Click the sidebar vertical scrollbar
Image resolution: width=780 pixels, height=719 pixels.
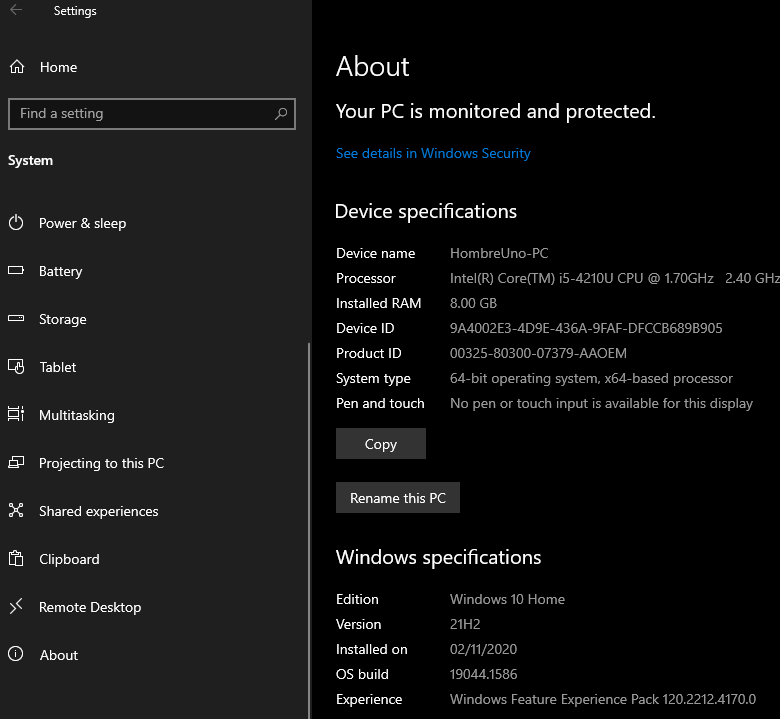pyautogui.click(x=309, y=500)
